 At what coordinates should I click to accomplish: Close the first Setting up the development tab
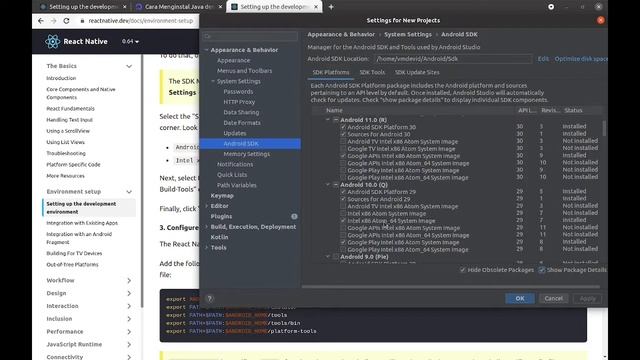click(124, 7)
